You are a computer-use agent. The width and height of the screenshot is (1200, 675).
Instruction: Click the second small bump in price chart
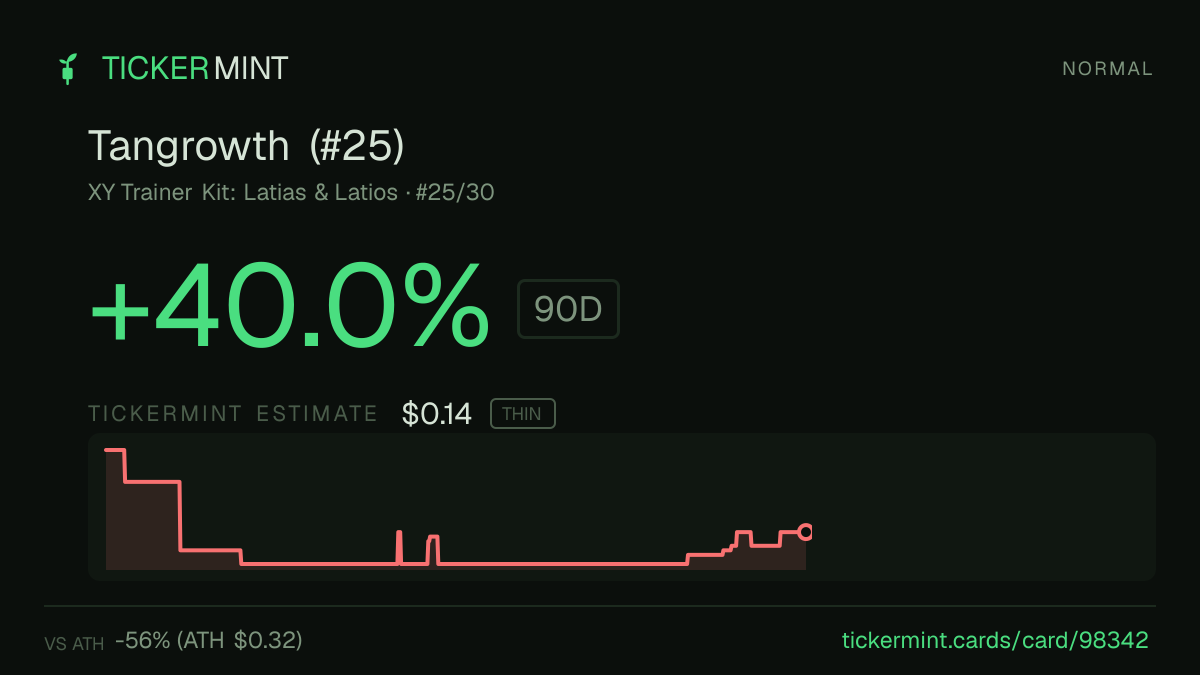tap(433, 549)
